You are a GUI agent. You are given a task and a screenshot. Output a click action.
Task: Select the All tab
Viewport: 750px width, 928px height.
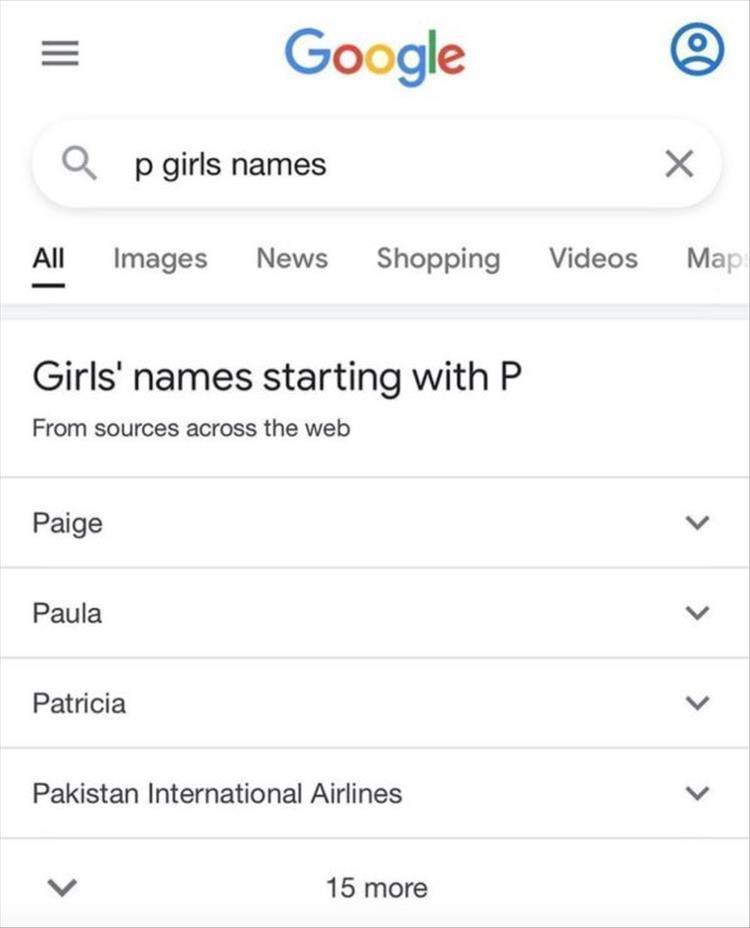click(x=48, y=258)
